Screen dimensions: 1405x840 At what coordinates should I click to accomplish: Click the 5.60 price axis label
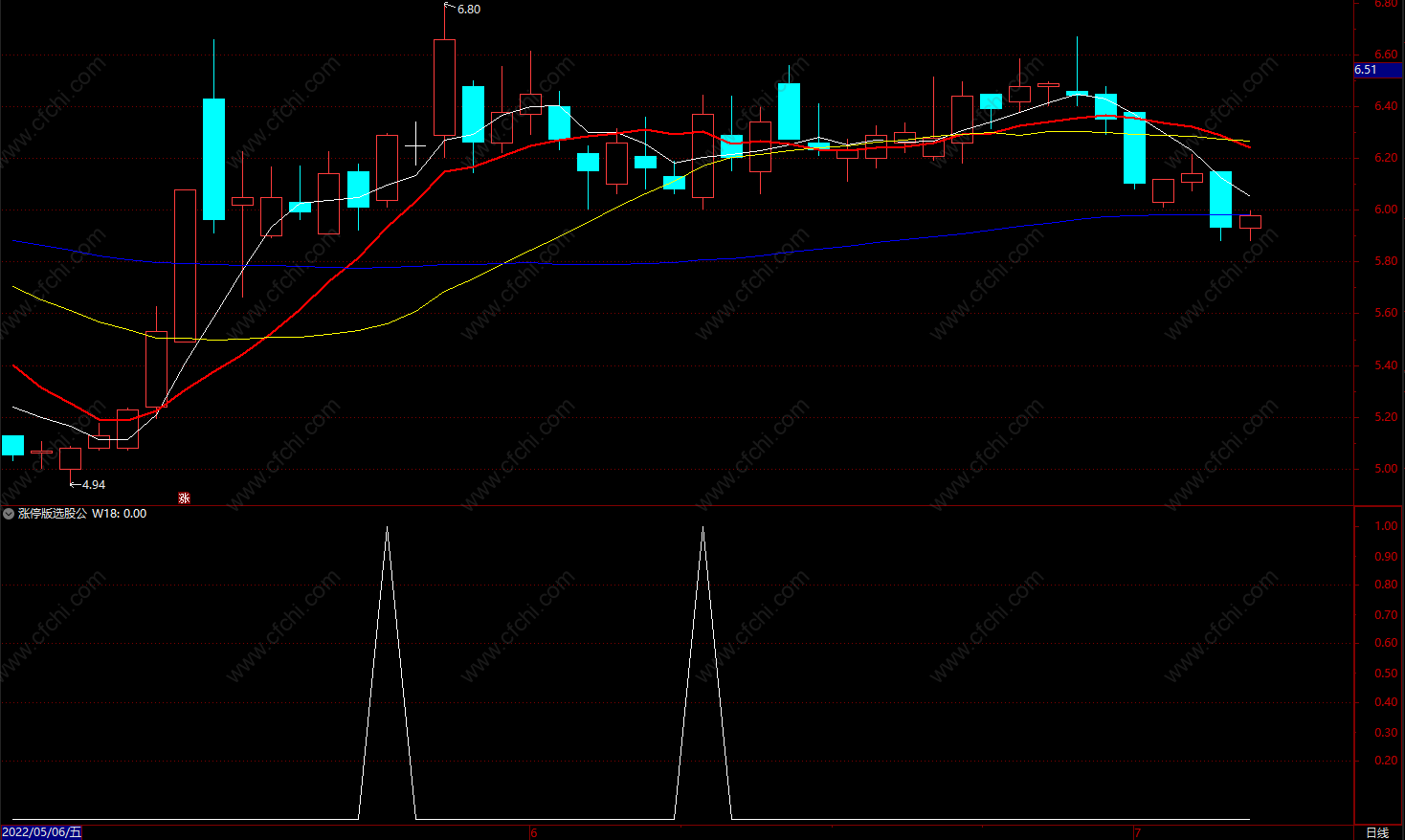[x=1386, y=313]
